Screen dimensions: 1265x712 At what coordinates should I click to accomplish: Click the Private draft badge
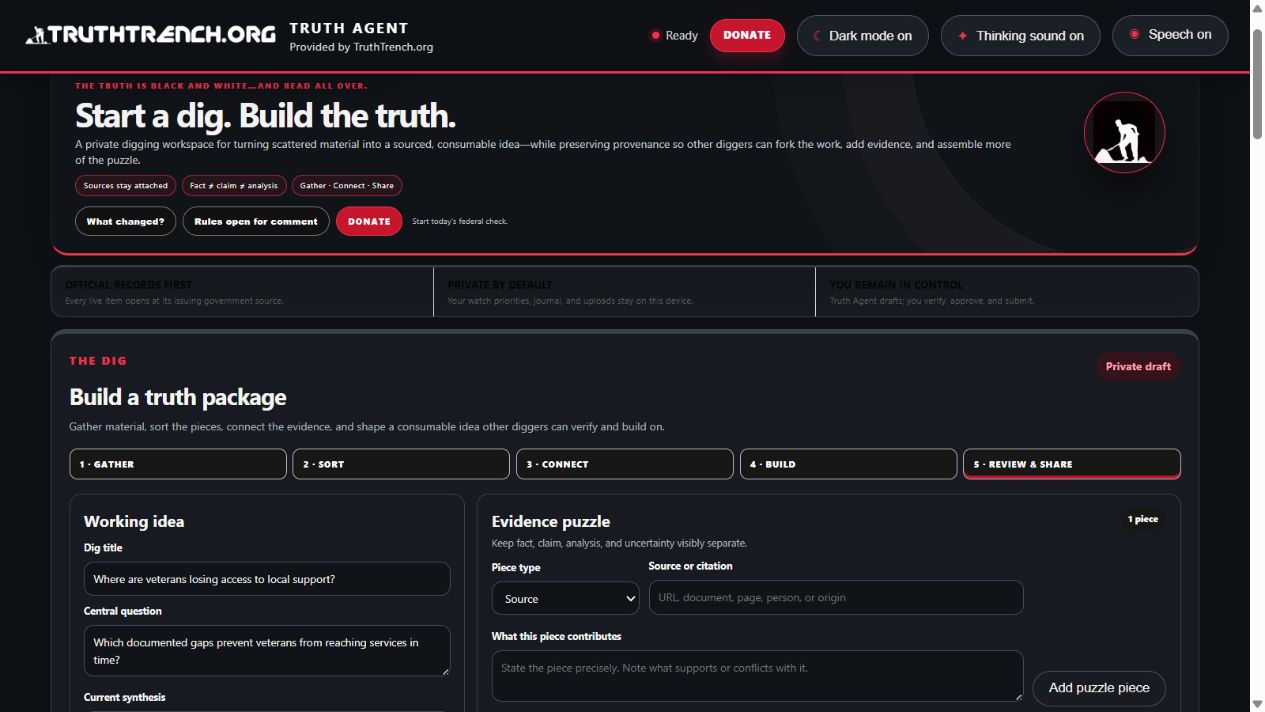click(1138, 366)
